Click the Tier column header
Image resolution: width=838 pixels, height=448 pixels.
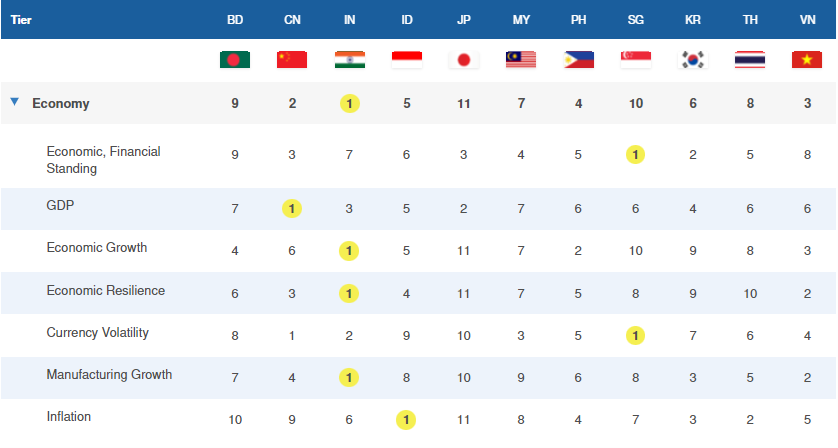[22, 19]
